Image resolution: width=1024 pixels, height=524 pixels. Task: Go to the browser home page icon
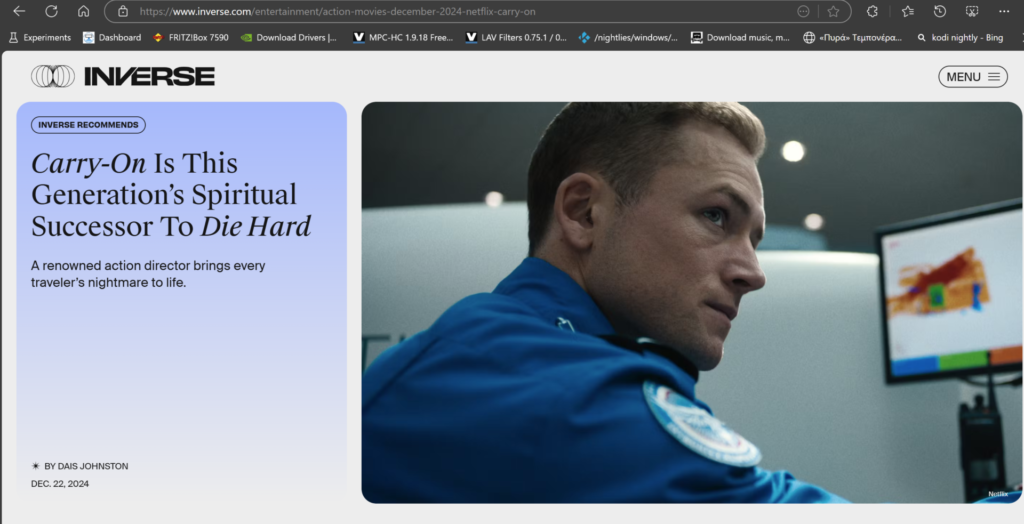point(83,11)
